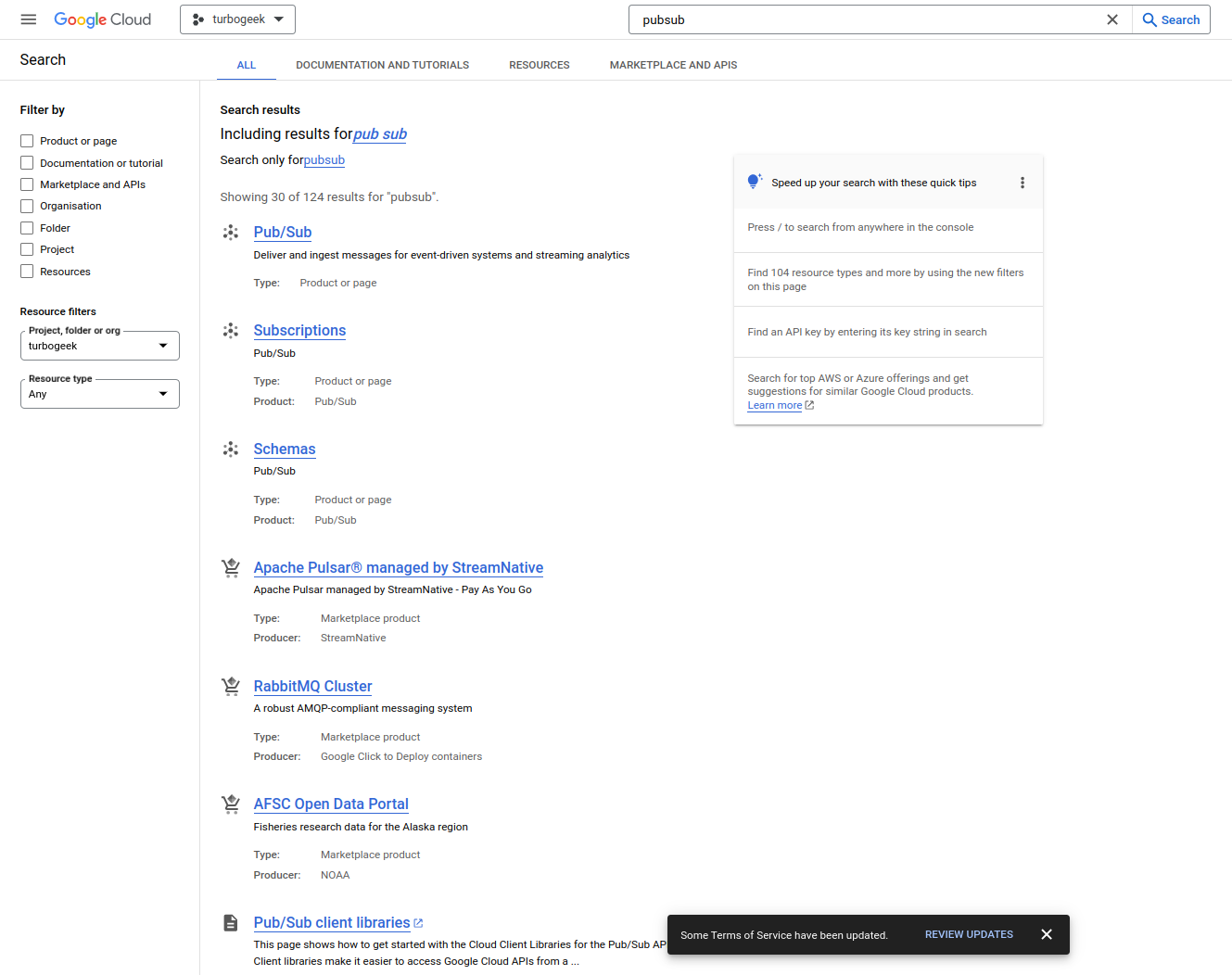Open the Pub/Sub result link
The image size is (1232, 975).
(283, 233)
